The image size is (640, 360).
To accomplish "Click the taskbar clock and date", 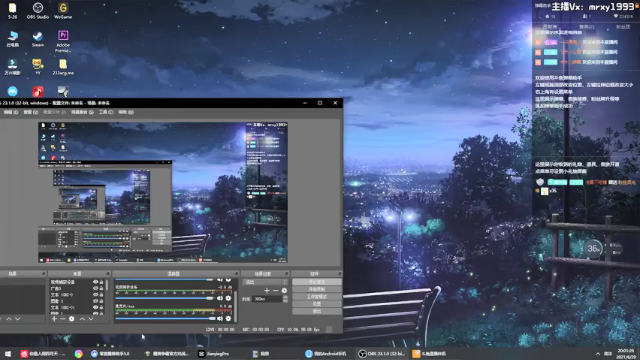I will (x=626, y=354).
